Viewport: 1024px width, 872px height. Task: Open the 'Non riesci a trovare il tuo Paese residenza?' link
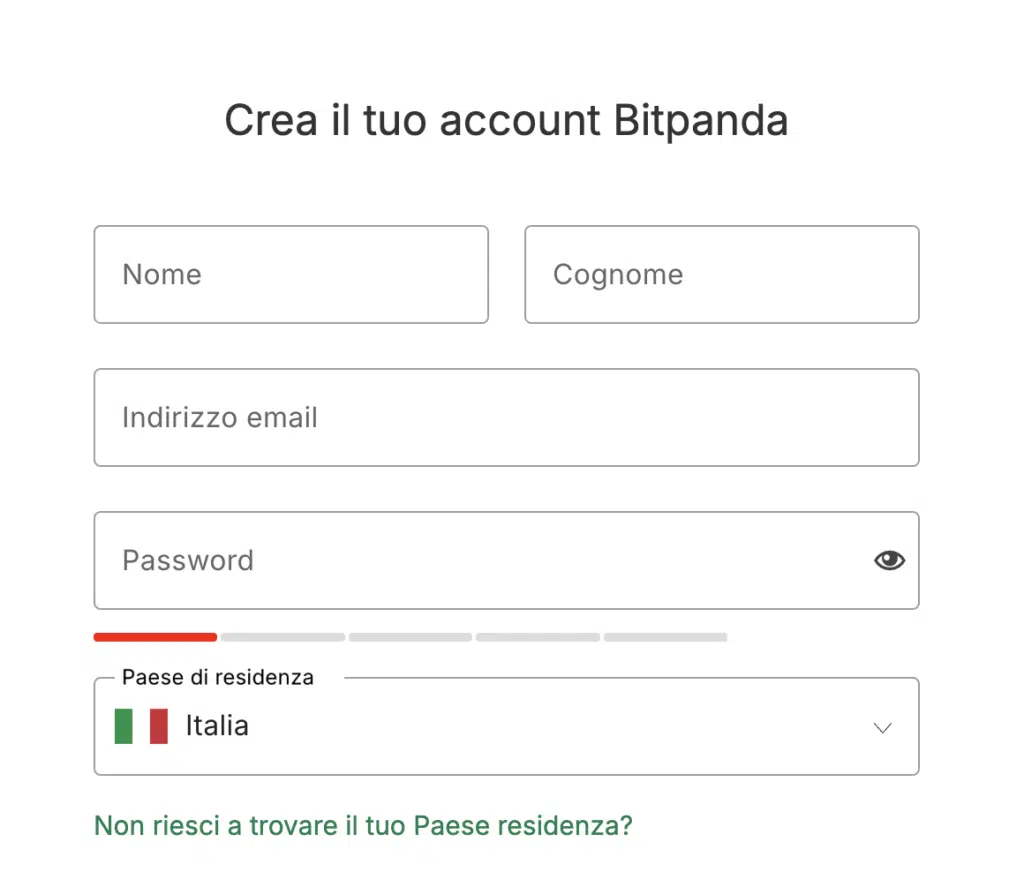363,826
